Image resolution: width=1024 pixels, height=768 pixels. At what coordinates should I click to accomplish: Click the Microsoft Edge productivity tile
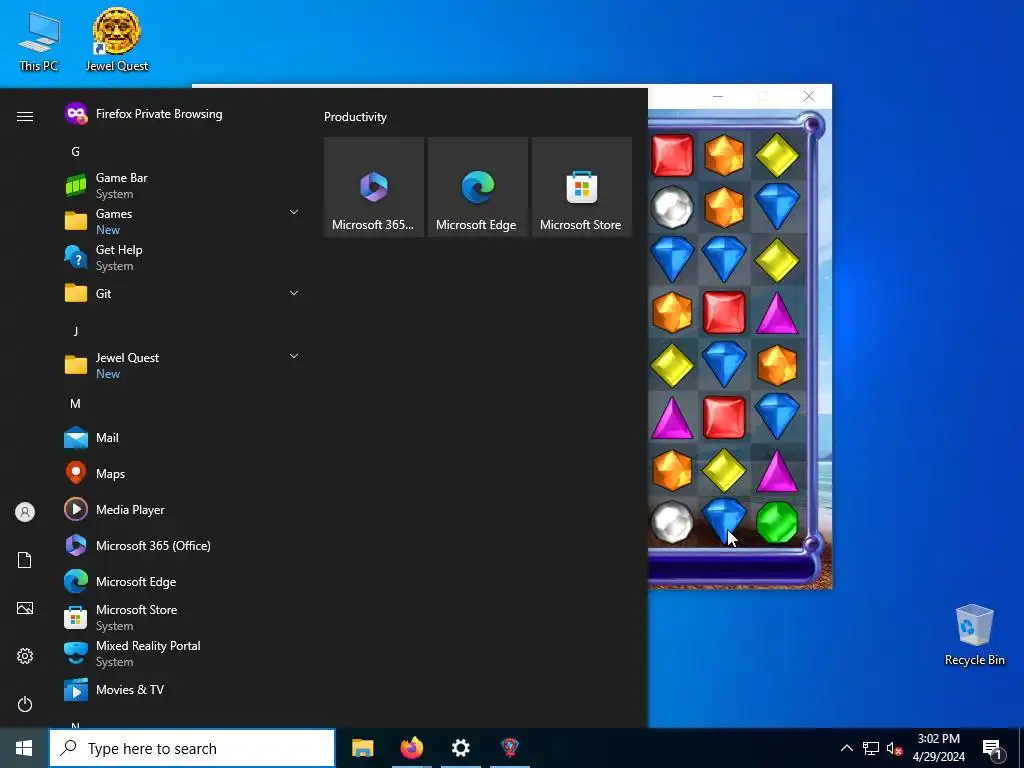pos(477,187)
